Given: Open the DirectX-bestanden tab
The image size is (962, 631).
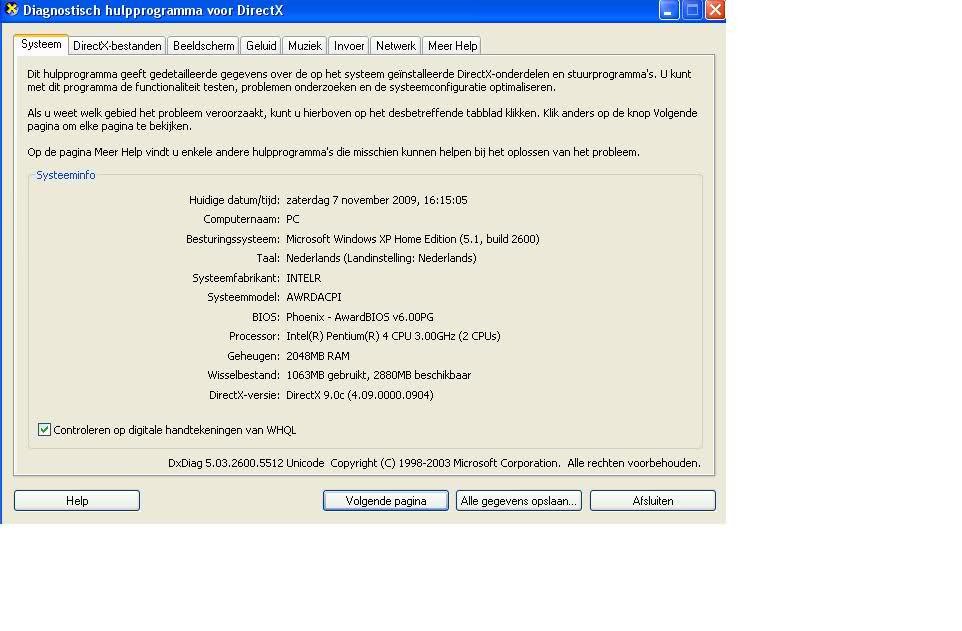Looking at the screenshot, I should 117,46.
